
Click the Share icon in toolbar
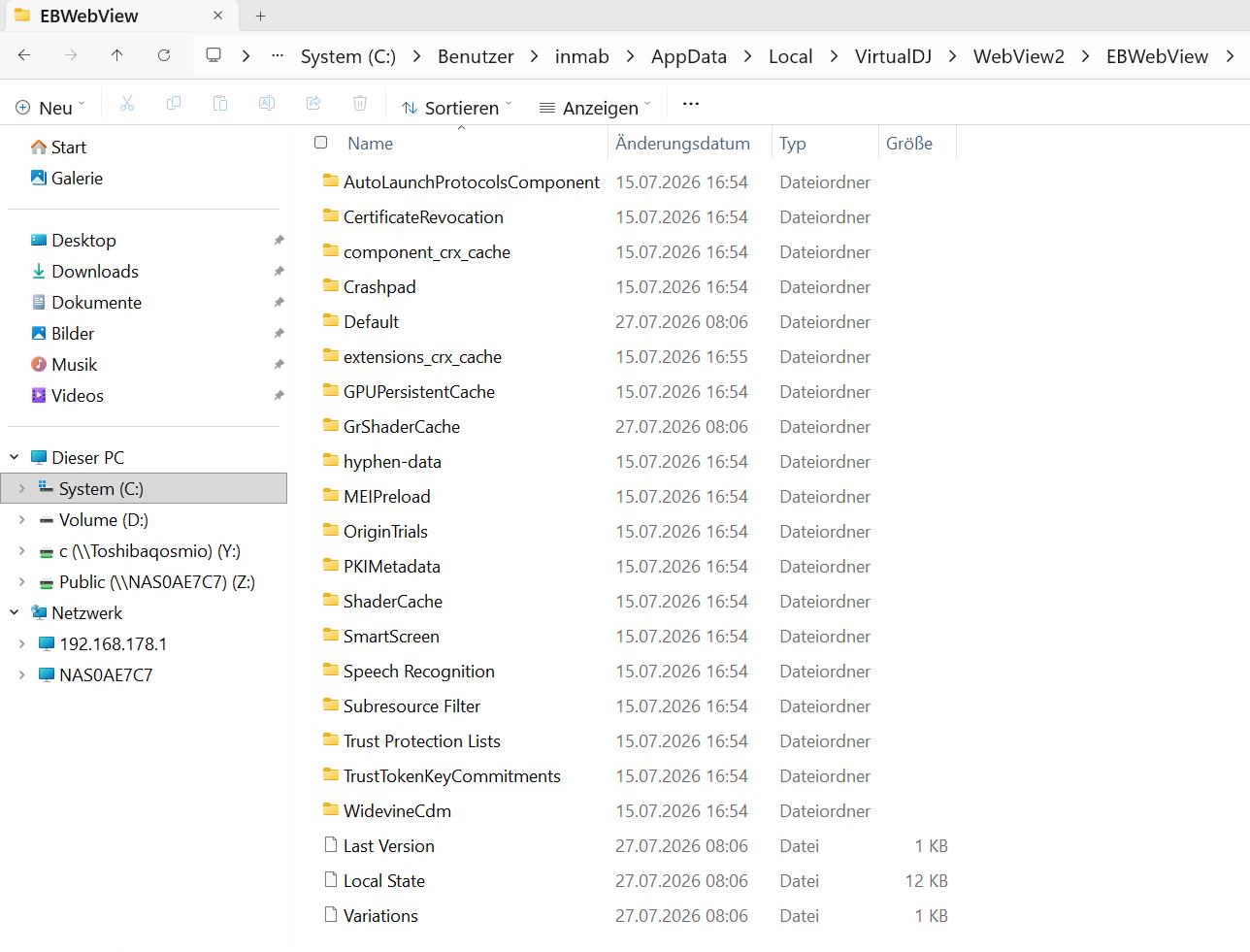tap(313, 104)
